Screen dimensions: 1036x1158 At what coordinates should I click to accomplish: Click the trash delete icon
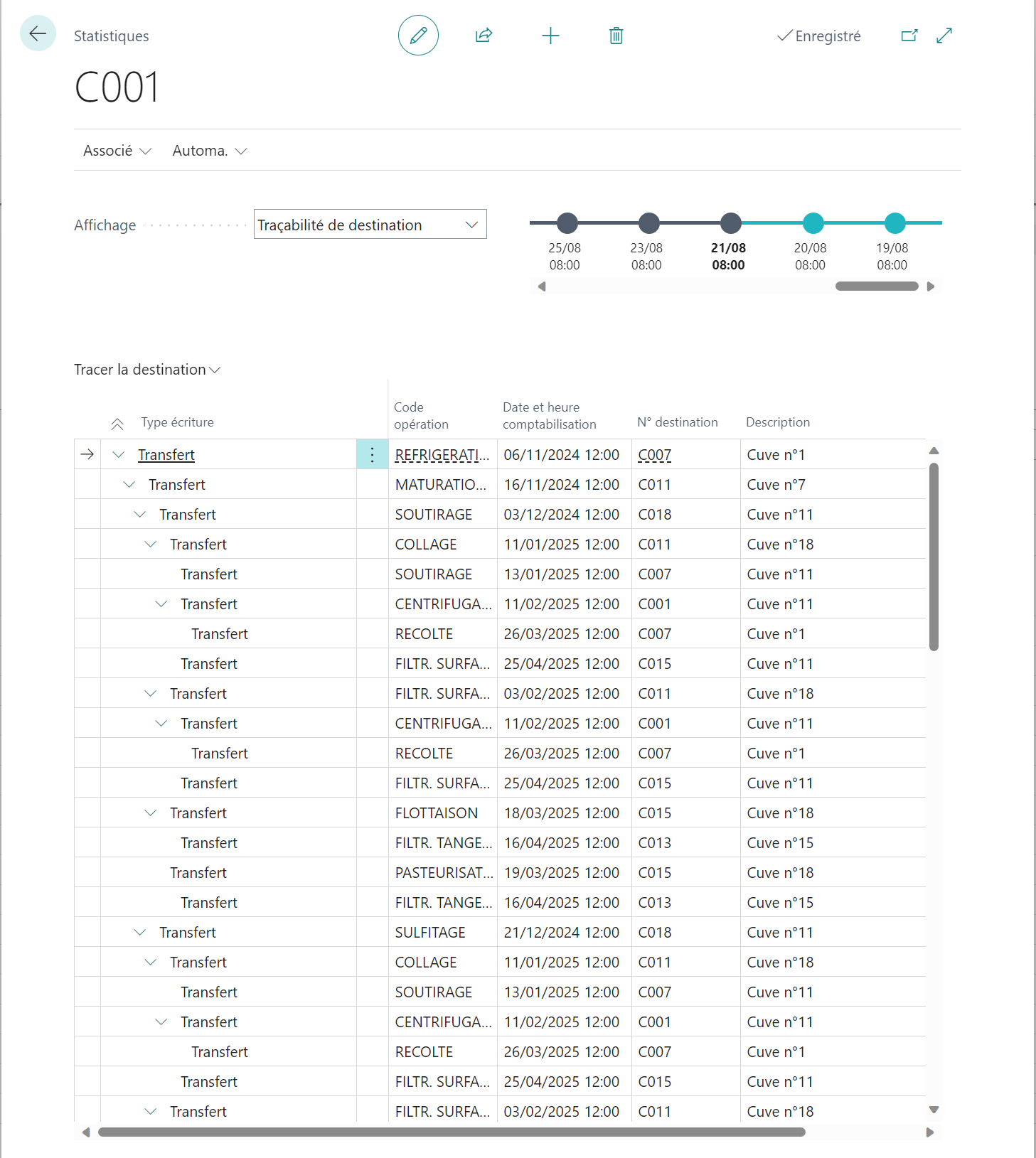(616, 36)
